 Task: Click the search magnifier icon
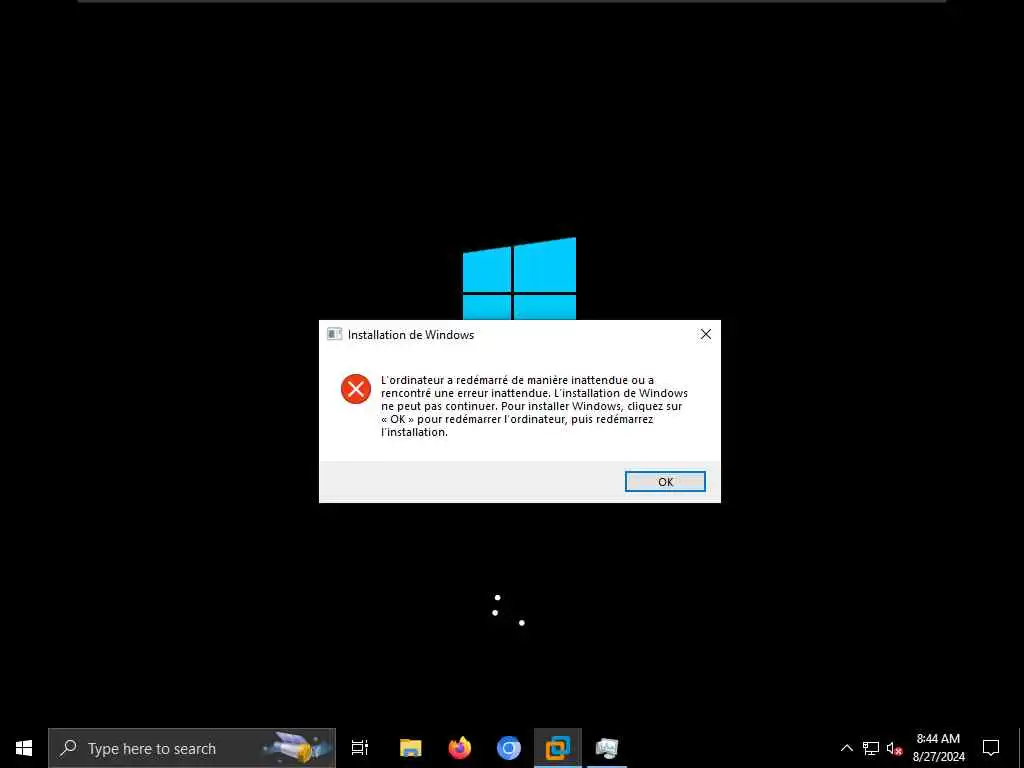coord(68,748)
